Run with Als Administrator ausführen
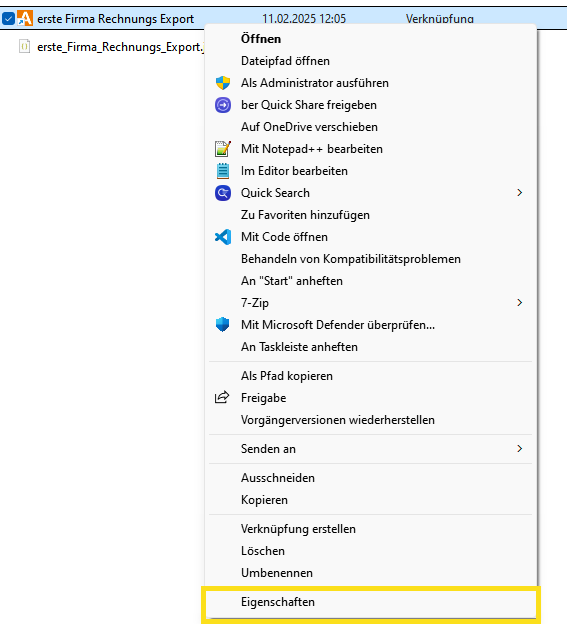The image size is (567, 624). click(370, 83)
